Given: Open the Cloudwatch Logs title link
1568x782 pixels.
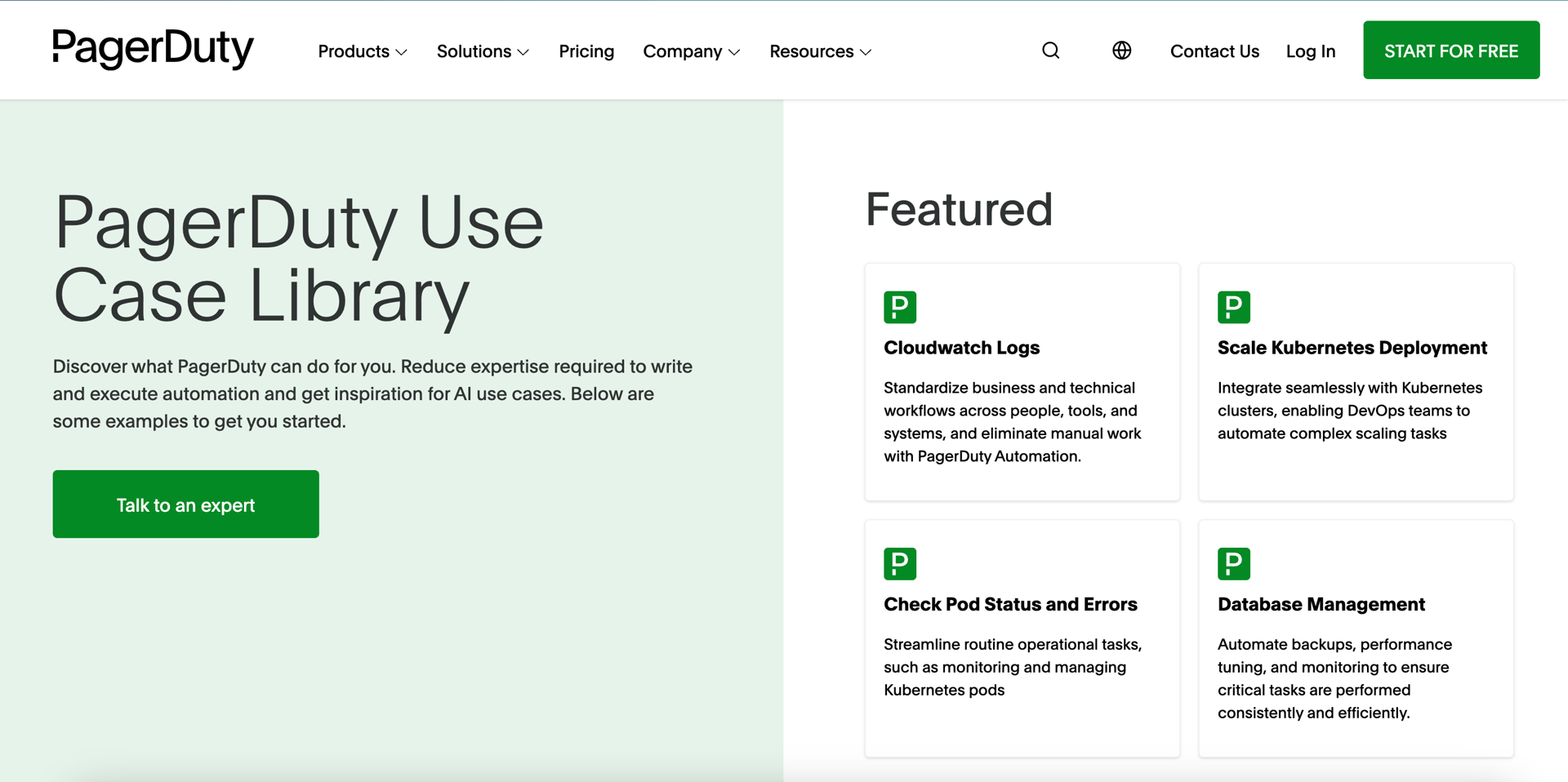Looking at the screenshot, I should (x=961, y=348).
